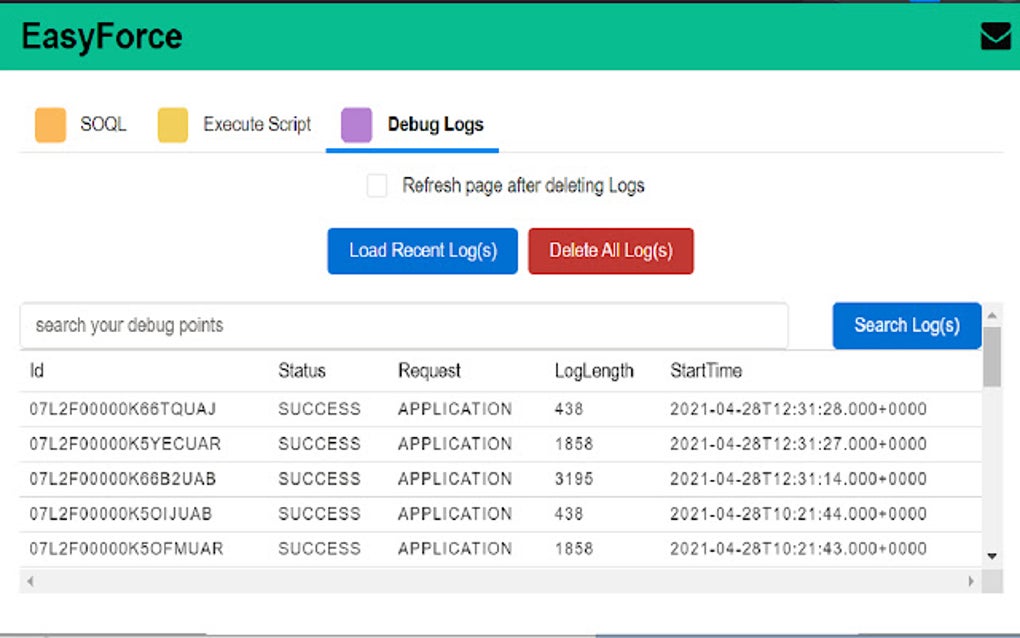This screenshot has height=638, width=1020.
Task: Click the horizontal scroll left arrow
Action: (30, 581)
